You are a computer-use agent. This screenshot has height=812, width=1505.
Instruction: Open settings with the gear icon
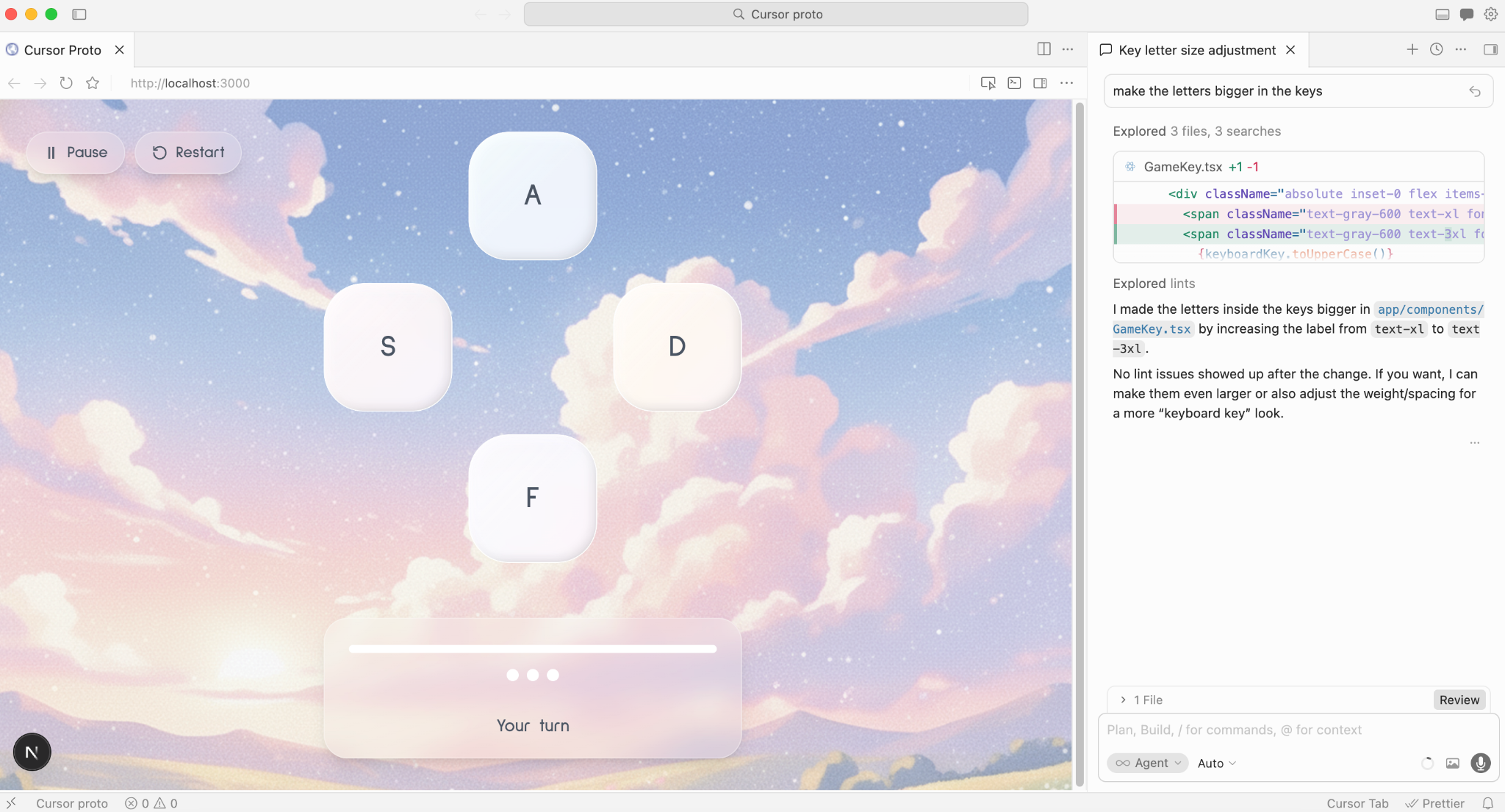[x=1491, y=13]
